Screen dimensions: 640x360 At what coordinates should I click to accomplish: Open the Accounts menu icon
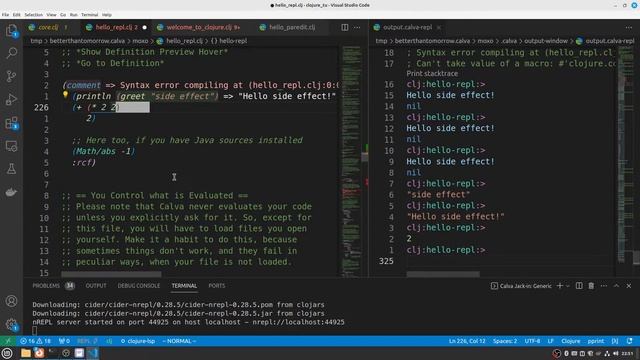pyautogui.click(x=11, y=301)
